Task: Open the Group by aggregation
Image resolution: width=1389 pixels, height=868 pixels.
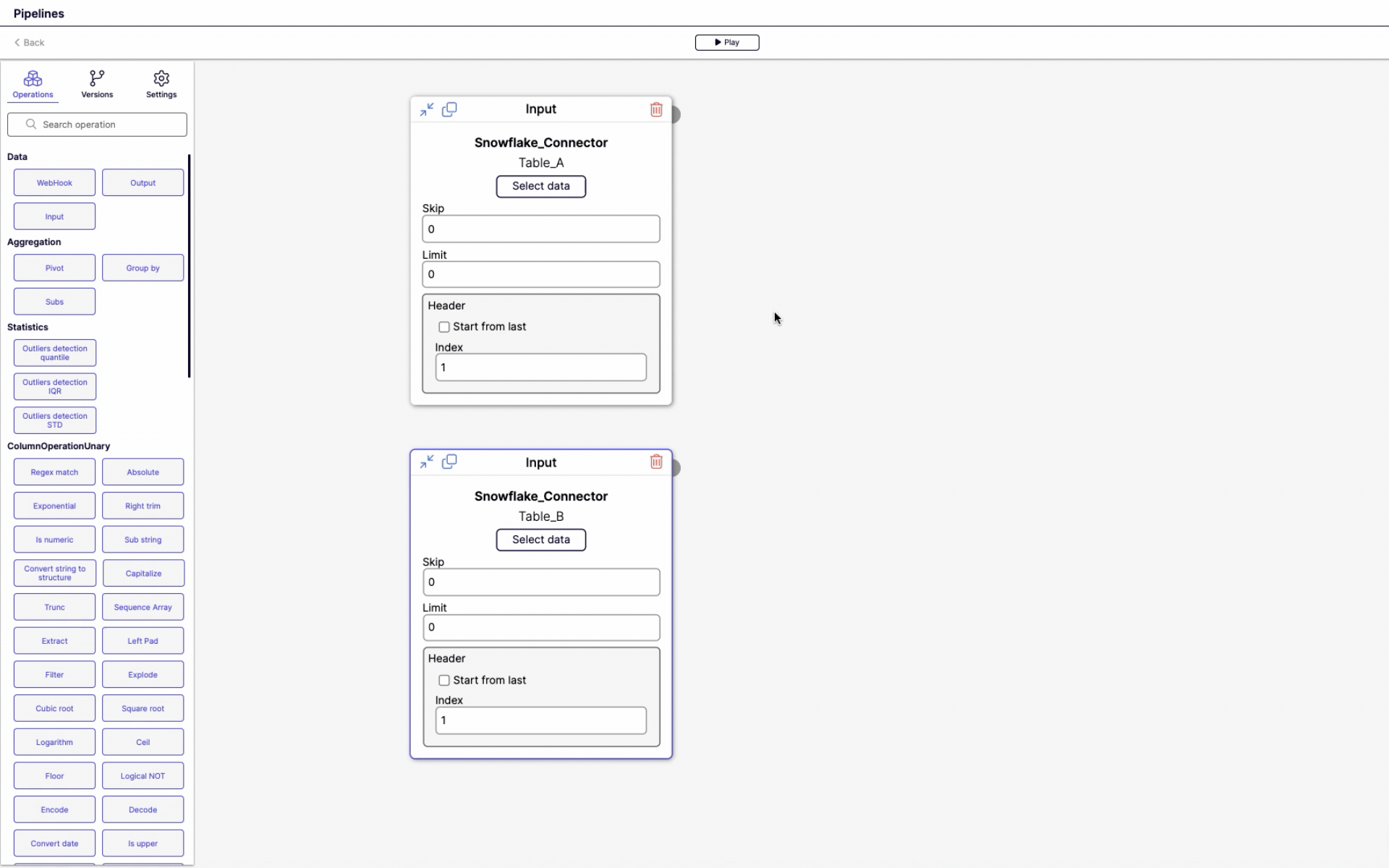Action: 143,268
